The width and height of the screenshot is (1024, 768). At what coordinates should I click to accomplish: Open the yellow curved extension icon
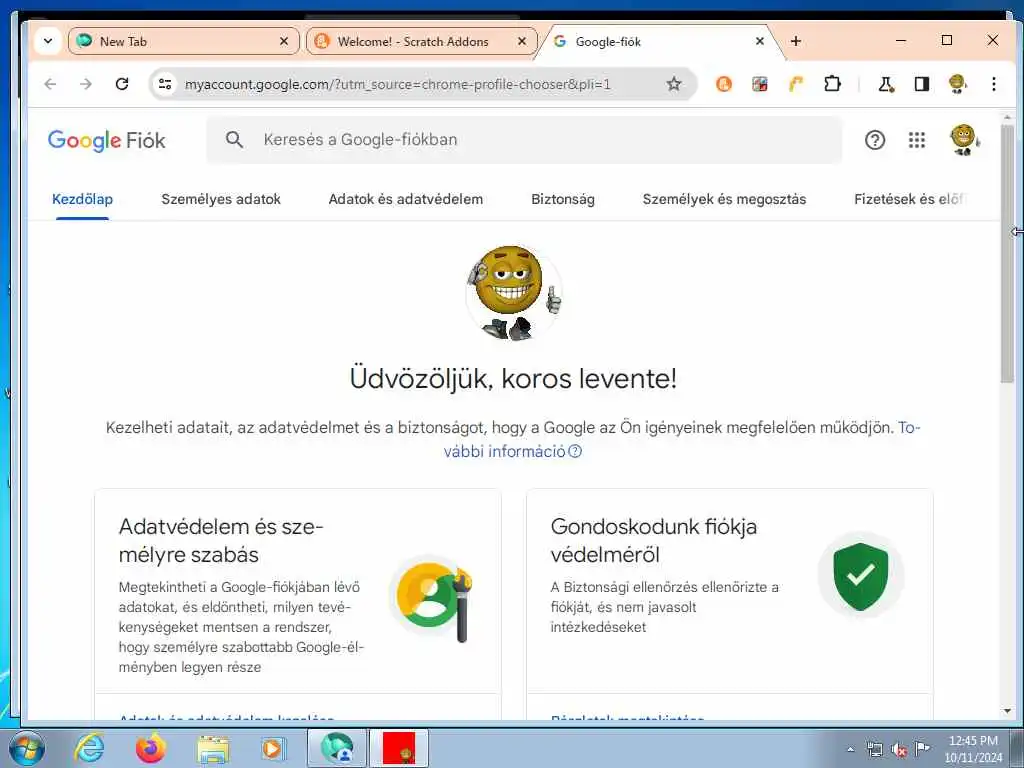click(795, 84)
